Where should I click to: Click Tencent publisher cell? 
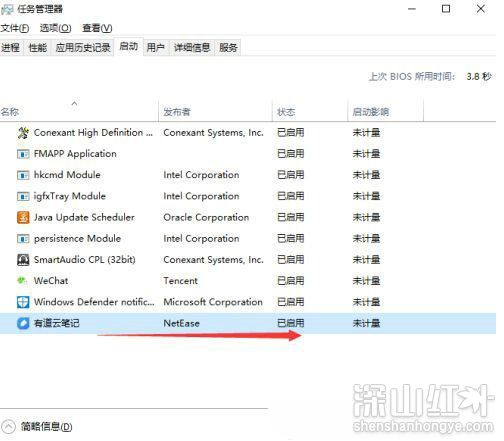pyautogui.click(x=180, y=281)
